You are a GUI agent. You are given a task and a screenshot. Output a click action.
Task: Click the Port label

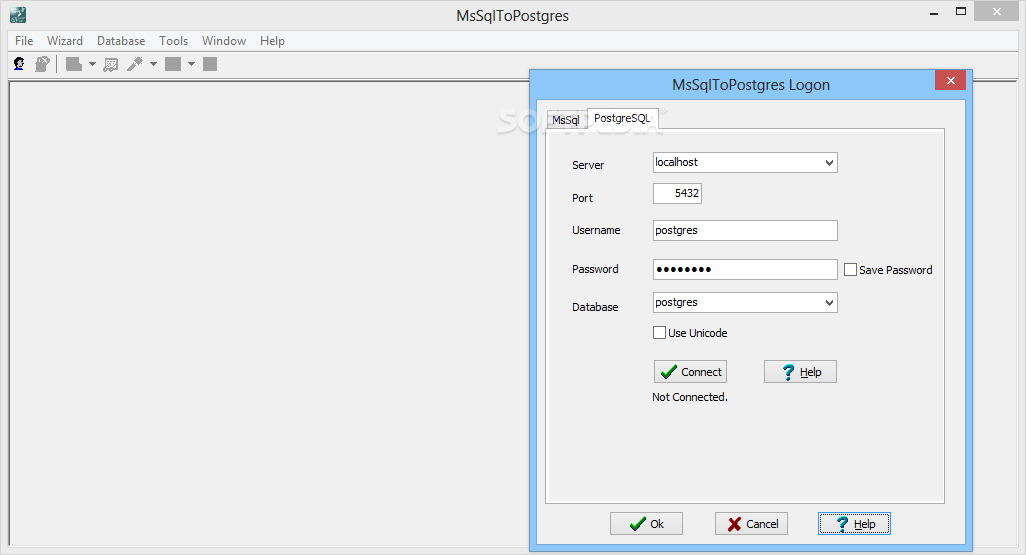click(x=582, y=198)
